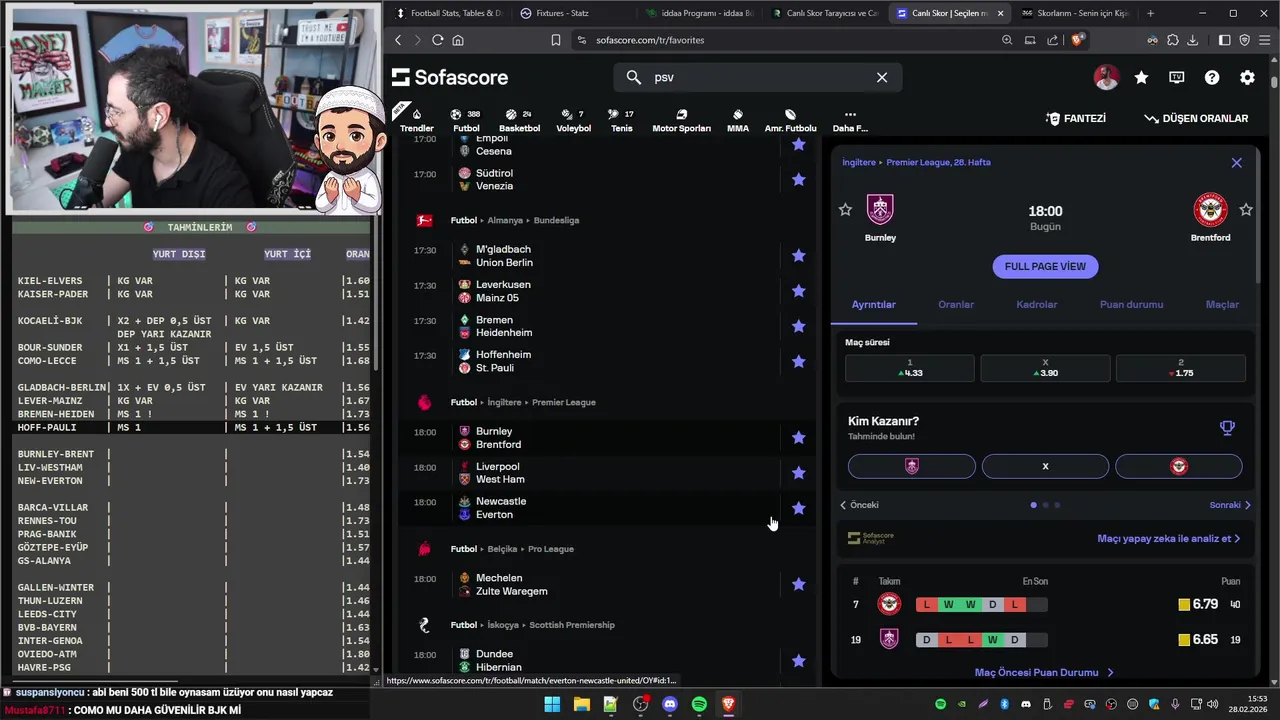Expand Maç Öncesi Puan Durumu link
The height and width of the screenshot is (720, 1280).
pyautogui.click(x=1044, y=673)
